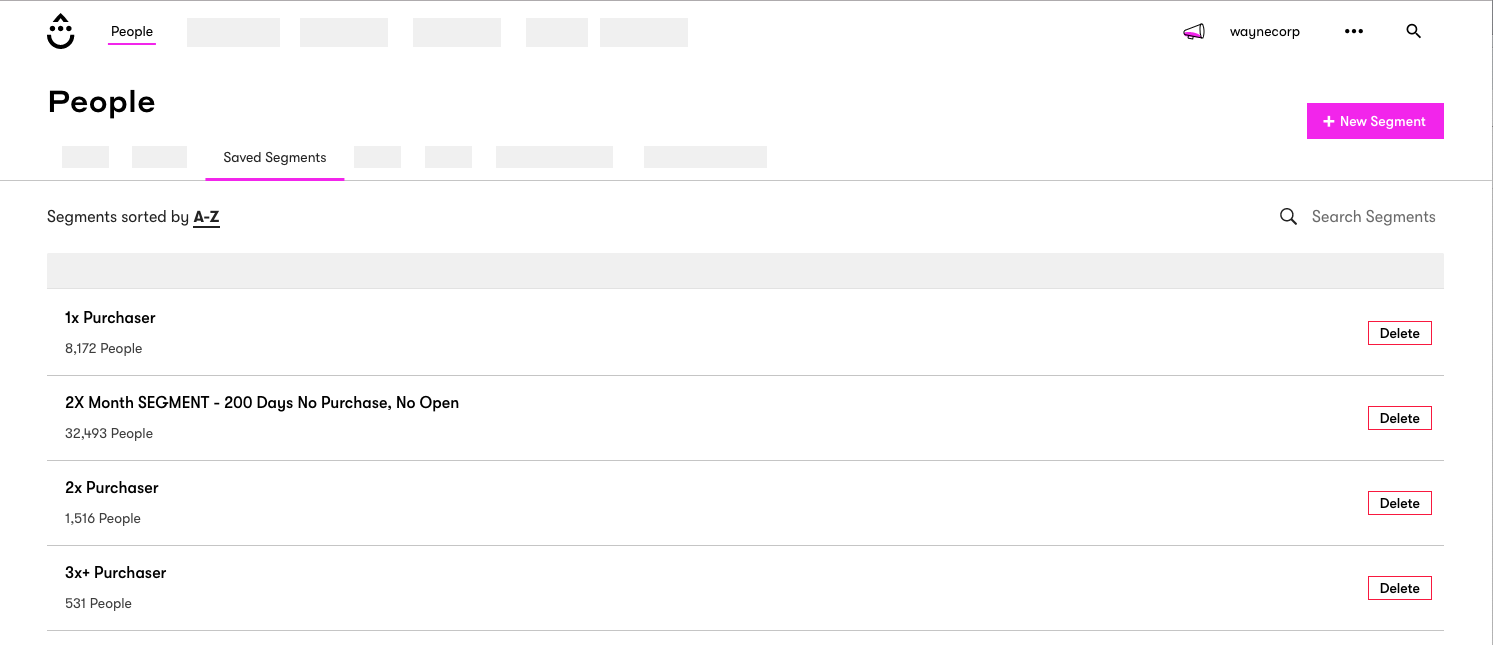Click the Search Segments input field

[x=1374, y=216]
